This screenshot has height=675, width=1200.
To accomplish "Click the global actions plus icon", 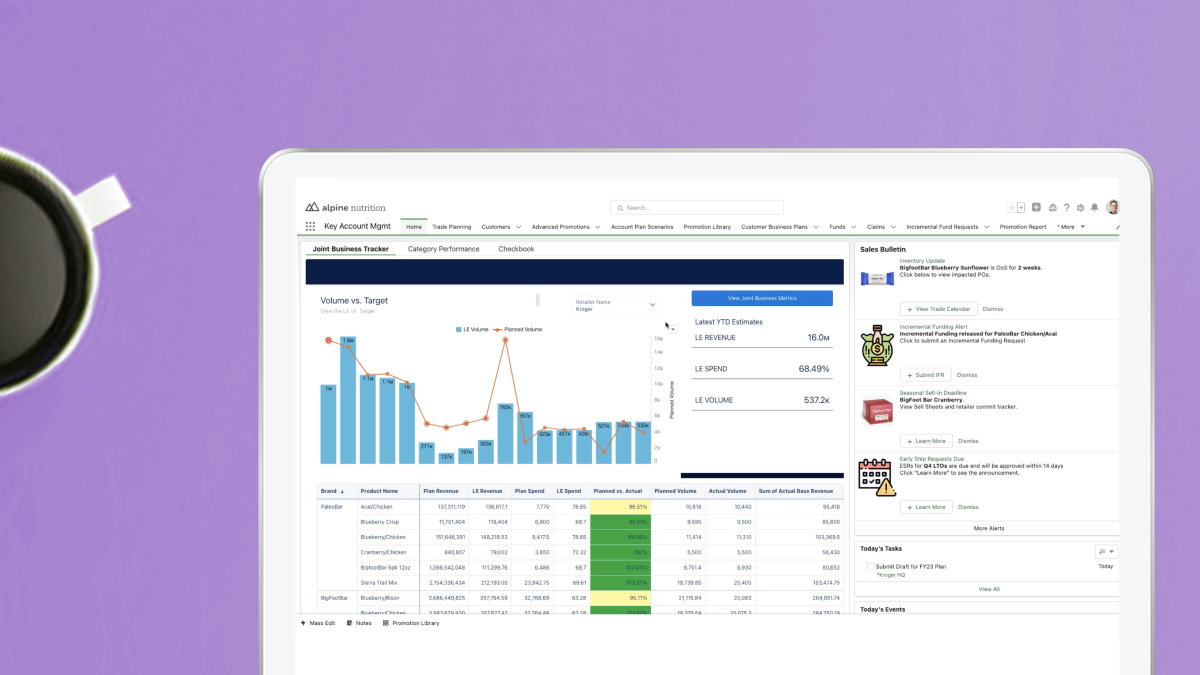I will 1037,208.
